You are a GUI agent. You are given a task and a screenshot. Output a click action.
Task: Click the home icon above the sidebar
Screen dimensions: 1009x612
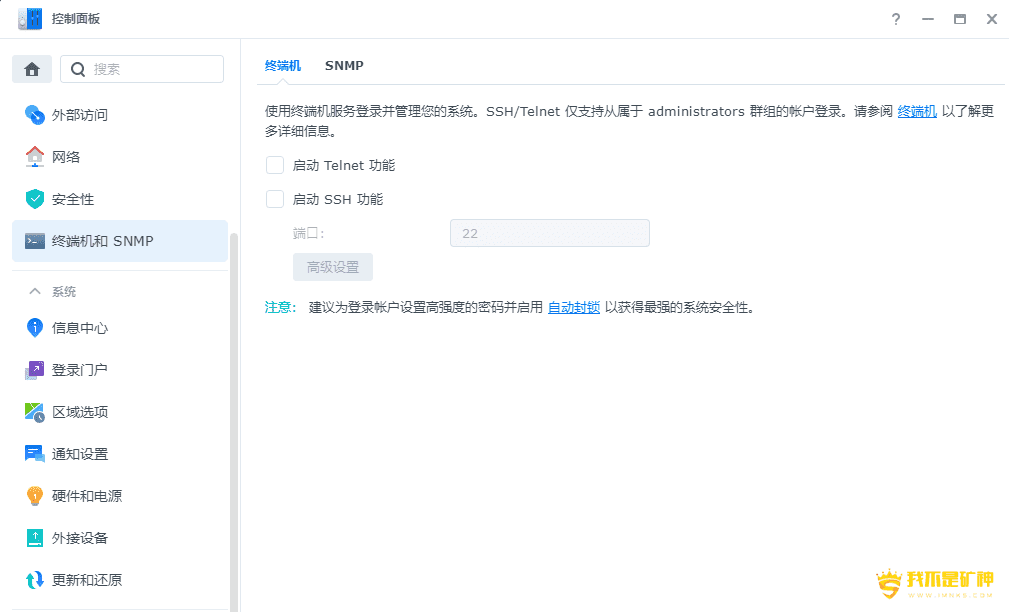[31, 68]
